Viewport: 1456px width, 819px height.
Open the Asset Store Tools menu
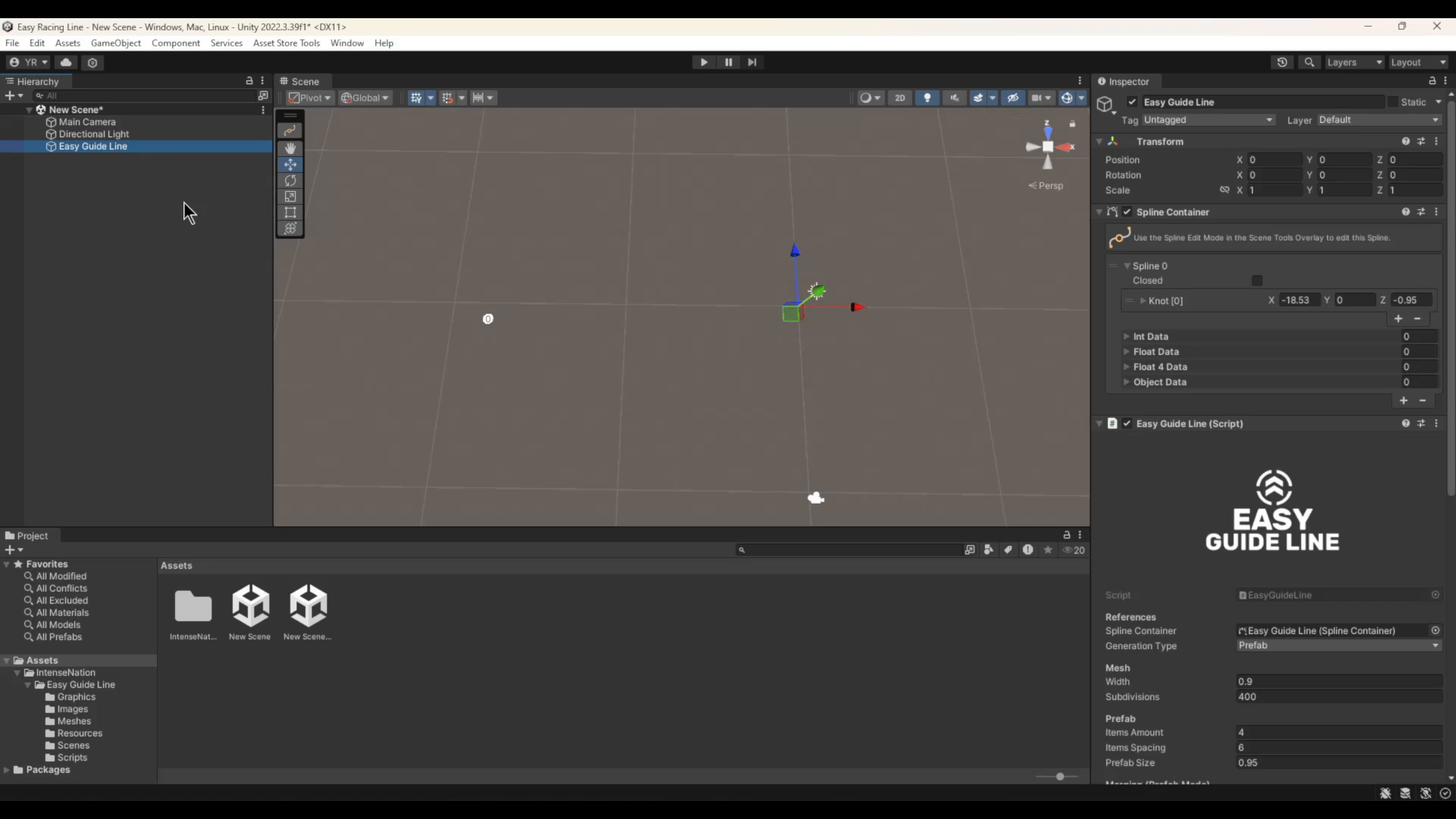[287, 43]
